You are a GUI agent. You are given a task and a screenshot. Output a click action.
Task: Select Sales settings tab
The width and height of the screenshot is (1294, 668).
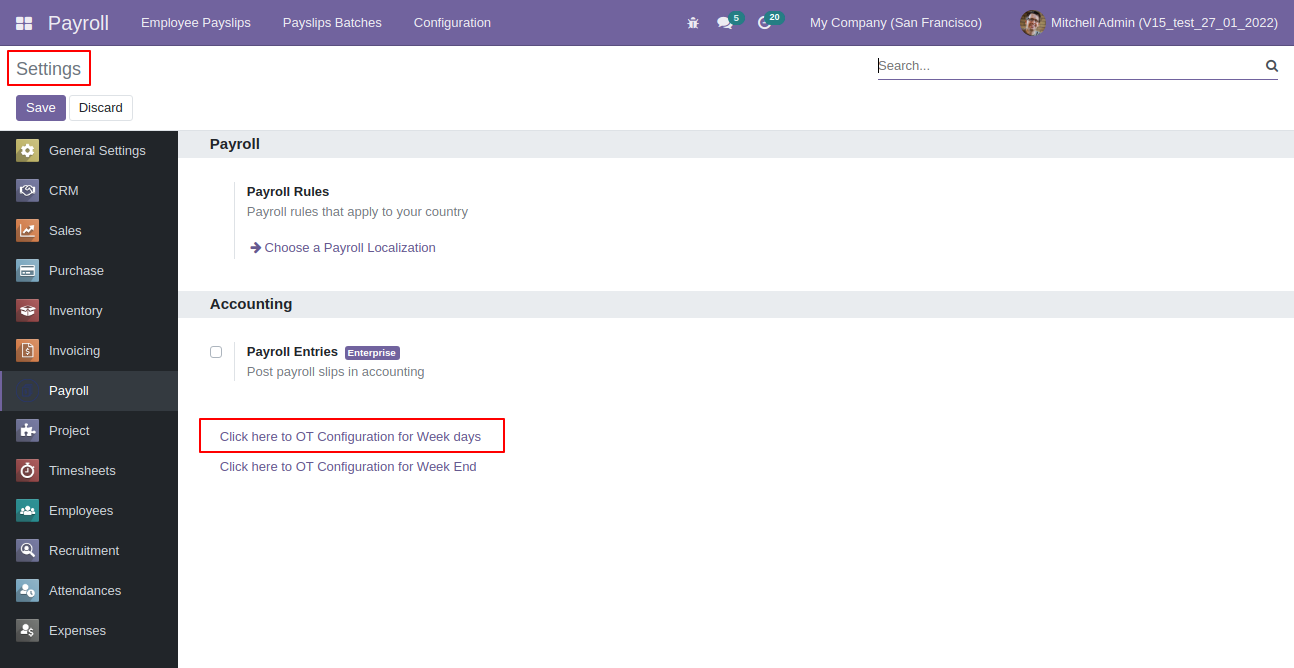(89, 231)
